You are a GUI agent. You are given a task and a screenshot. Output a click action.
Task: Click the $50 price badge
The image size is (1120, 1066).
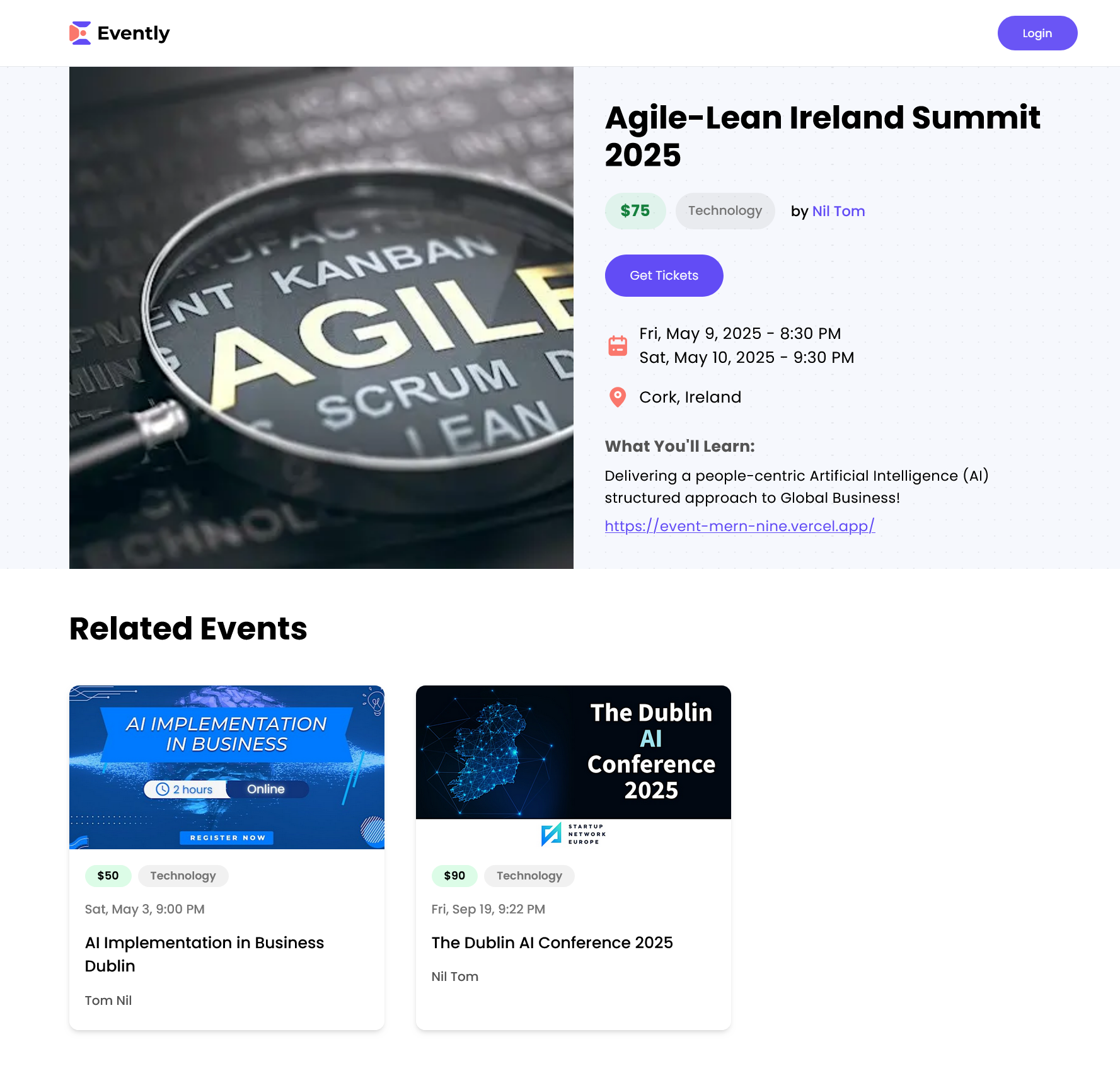click(x=108, y=876)
